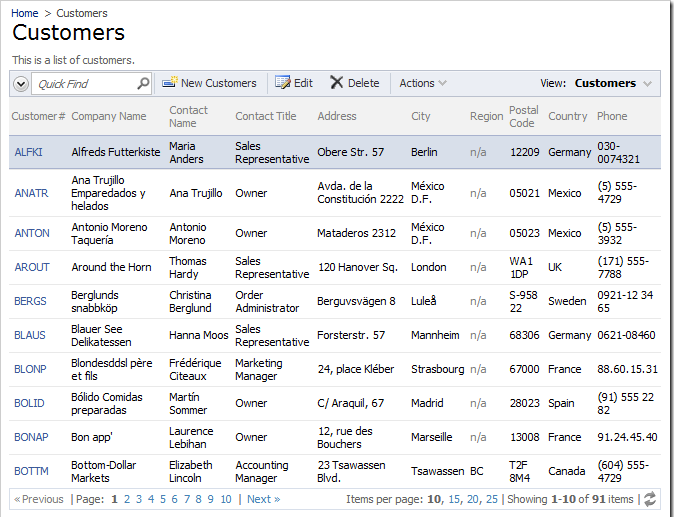Go to page 4

pyautogui.click(x=151, y=499)
